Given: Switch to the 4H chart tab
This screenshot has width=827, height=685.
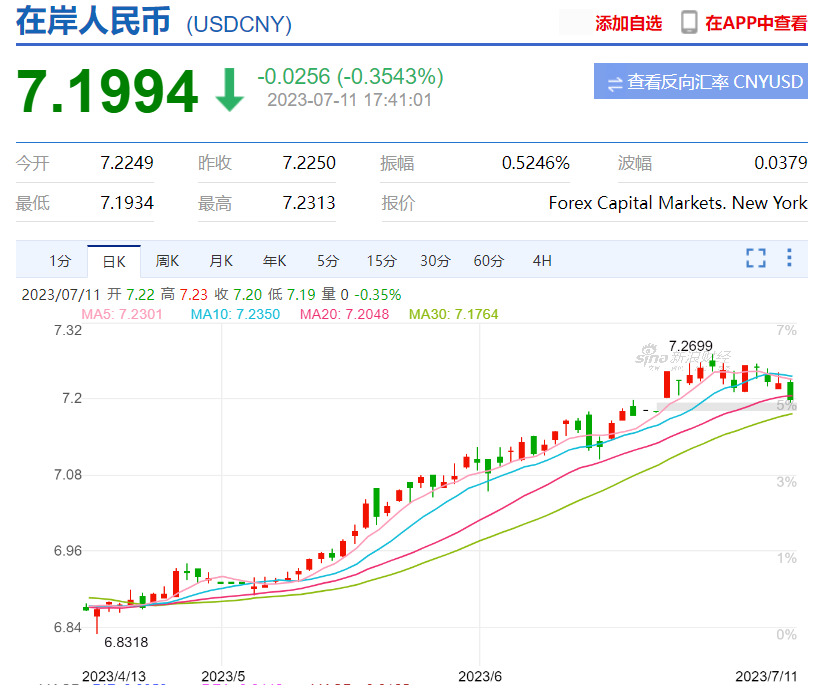Looking at the screenshot, I should coord(542,261).
